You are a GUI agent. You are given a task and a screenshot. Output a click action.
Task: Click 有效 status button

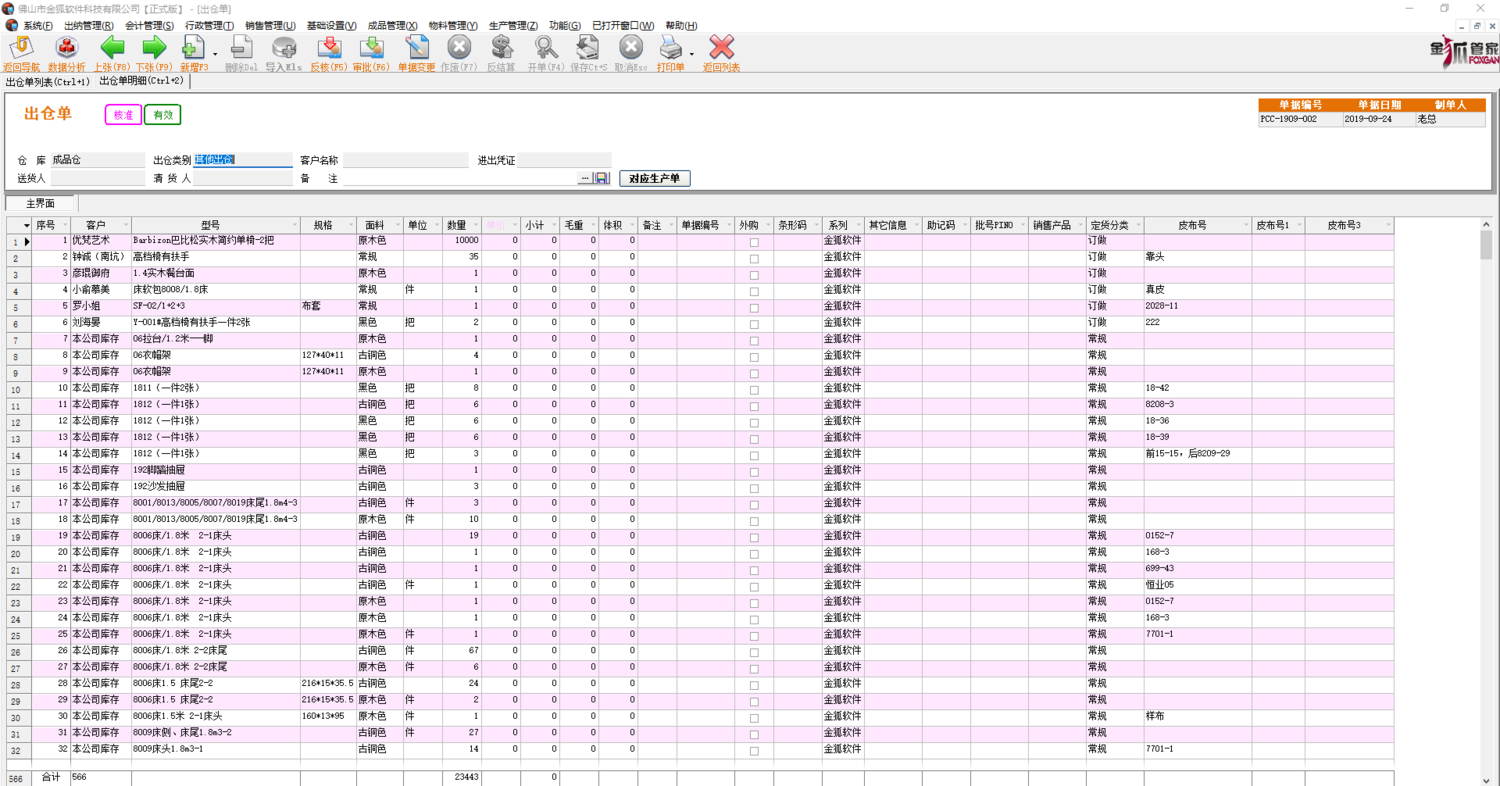click(x=162, y=115)
